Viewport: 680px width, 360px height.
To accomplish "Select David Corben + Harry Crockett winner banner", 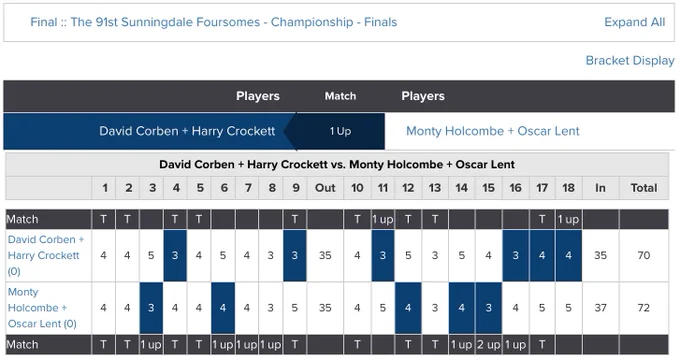I will click(150, 131).
